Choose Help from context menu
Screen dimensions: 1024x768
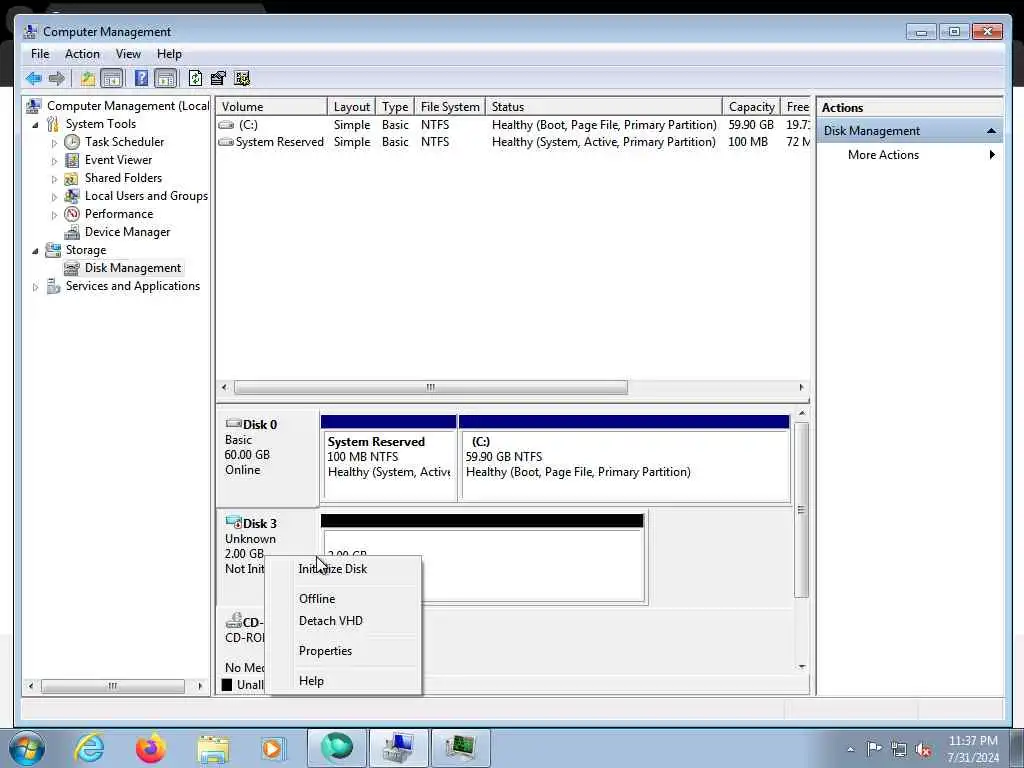(x=344, y=681)
